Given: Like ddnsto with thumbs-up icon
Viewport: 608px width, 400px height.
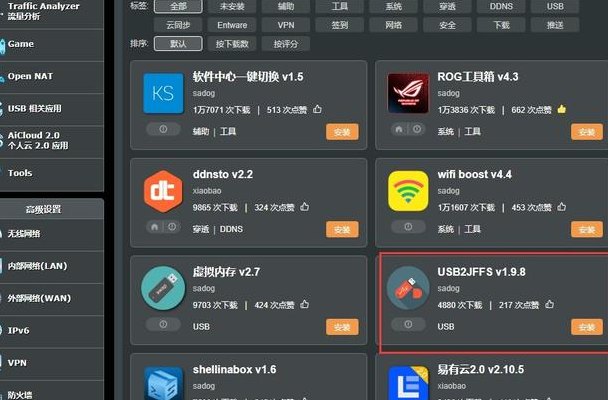Looking at the screenshot, I should point(304,207).
